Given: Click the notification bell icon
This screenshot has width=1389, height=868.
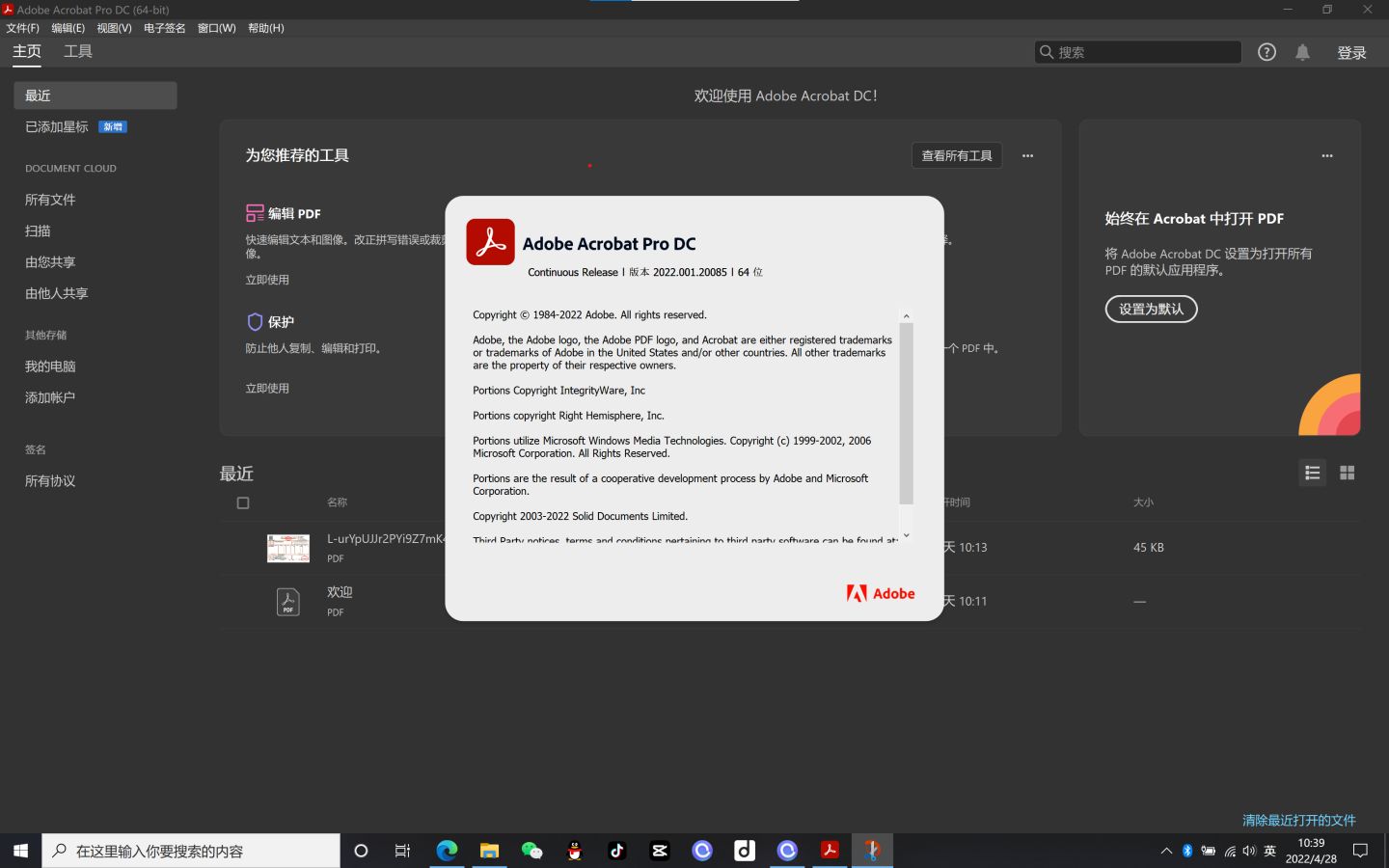Looking at the screenshot, I should pos(1302,52).
